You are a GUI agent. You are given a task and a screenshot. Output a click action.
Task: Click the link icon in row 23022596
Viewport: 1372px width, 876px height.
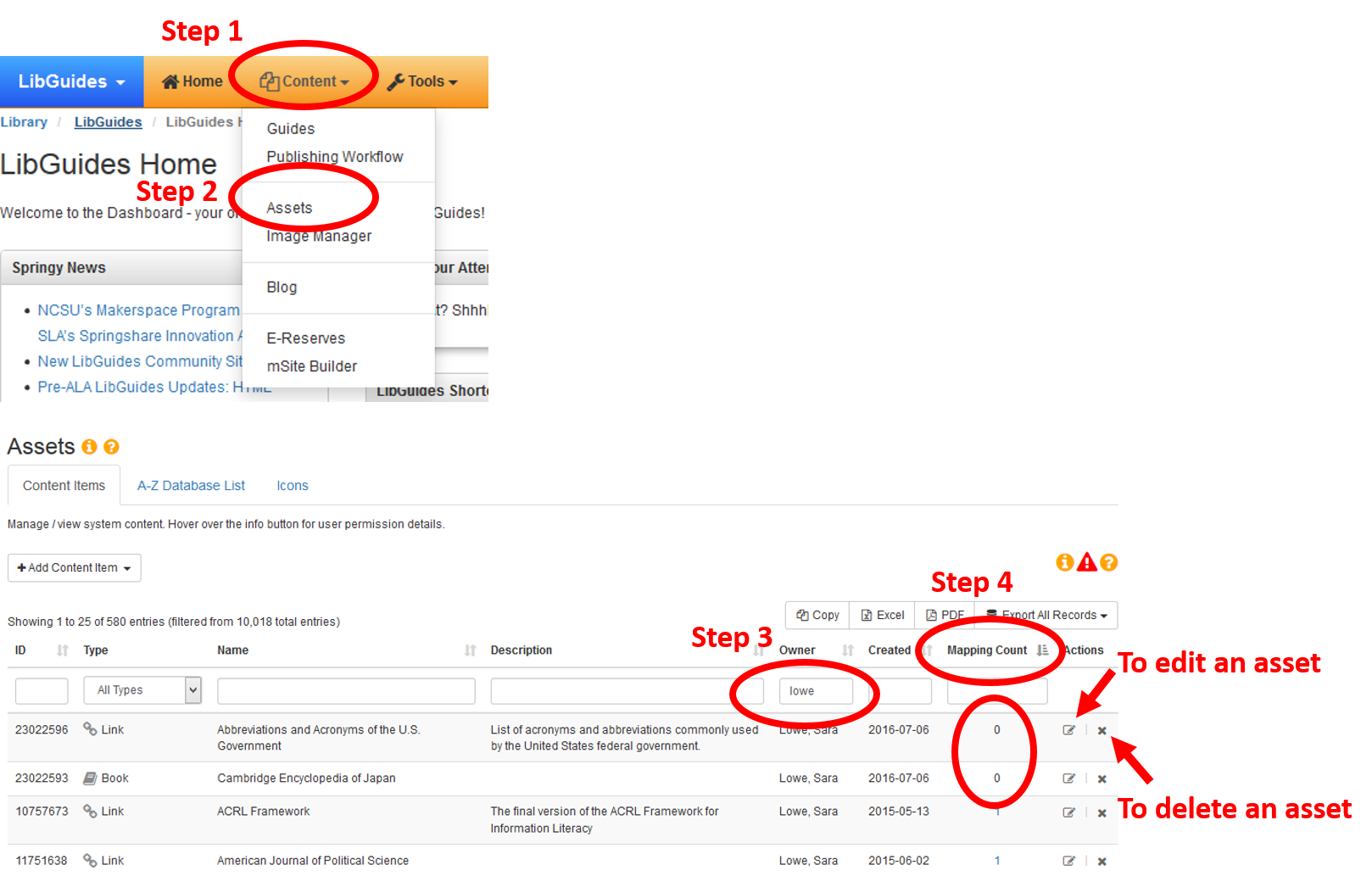click(x=90, y=729)
